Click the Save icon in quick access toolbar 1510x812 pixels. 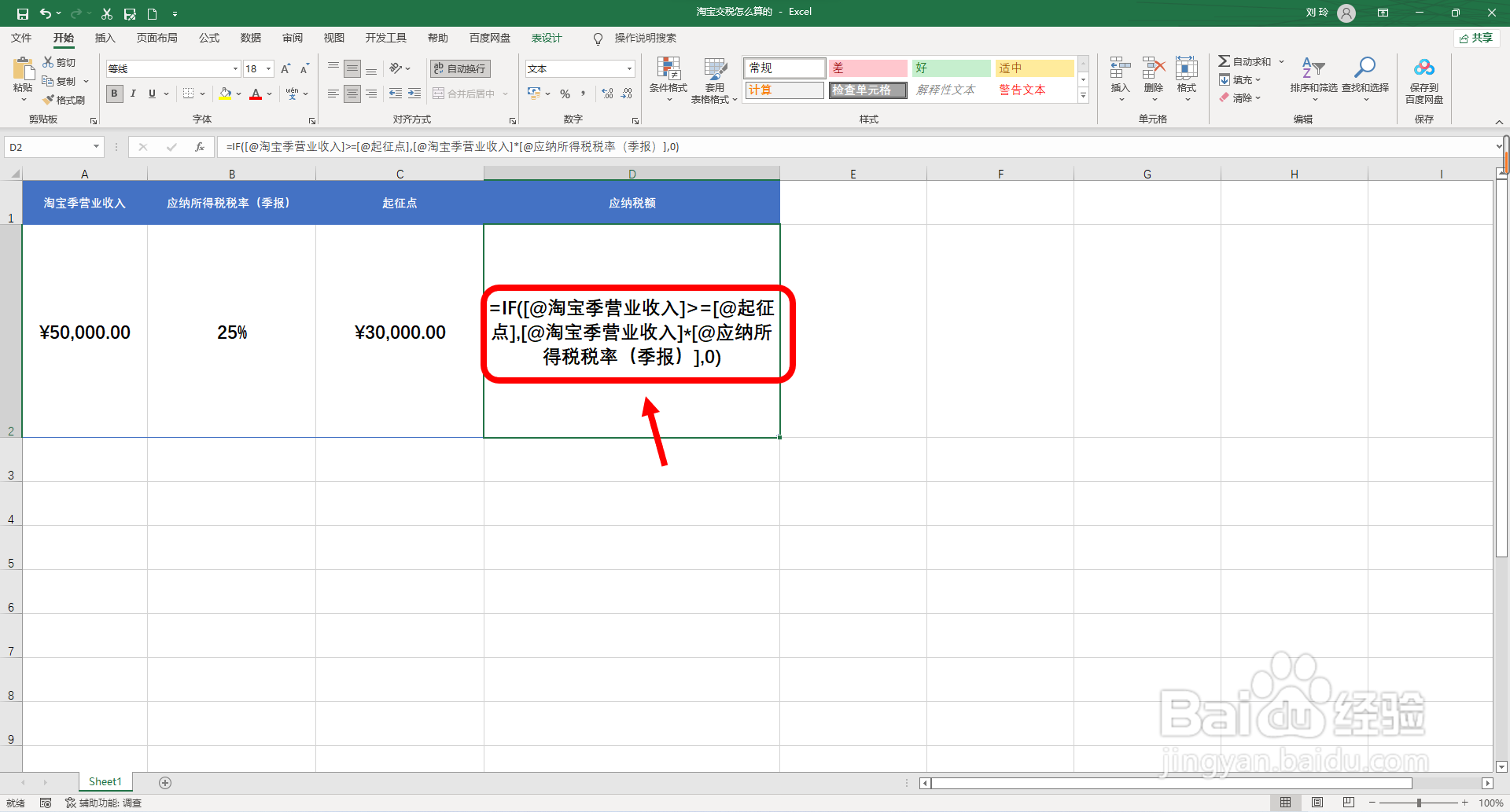pyautogui.click(x=22, y=13)
